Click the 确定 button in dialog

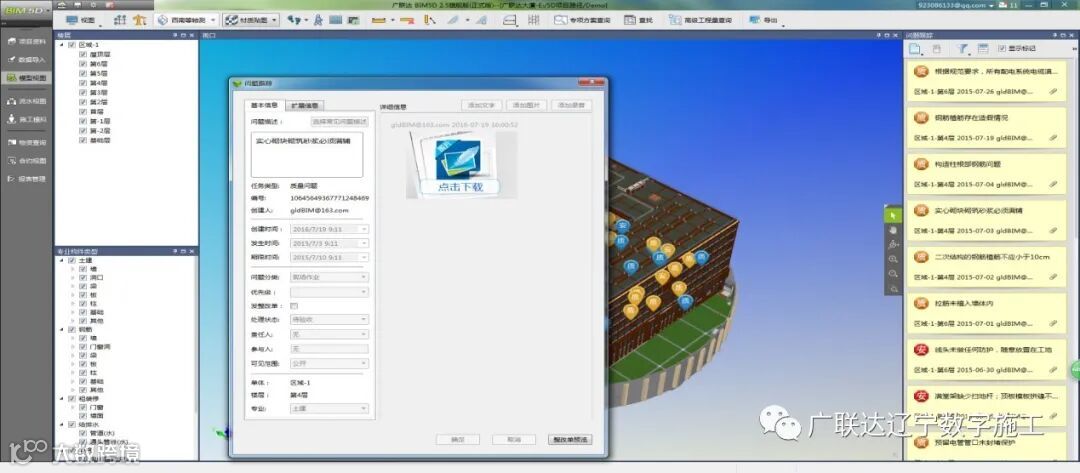tap(457, 439)
